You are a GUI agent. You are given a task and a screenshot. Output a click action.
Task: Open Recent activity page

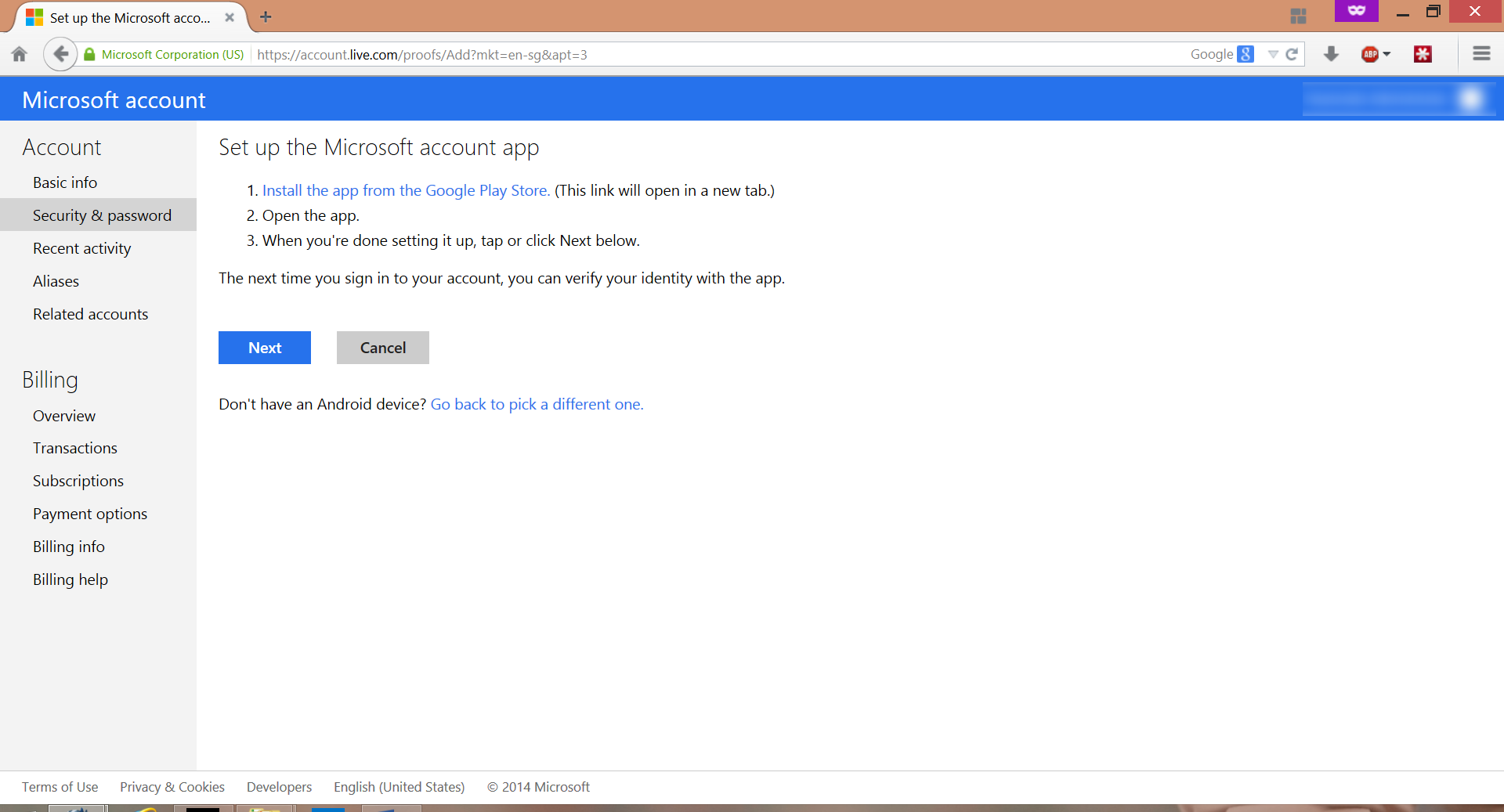[81, 248]
